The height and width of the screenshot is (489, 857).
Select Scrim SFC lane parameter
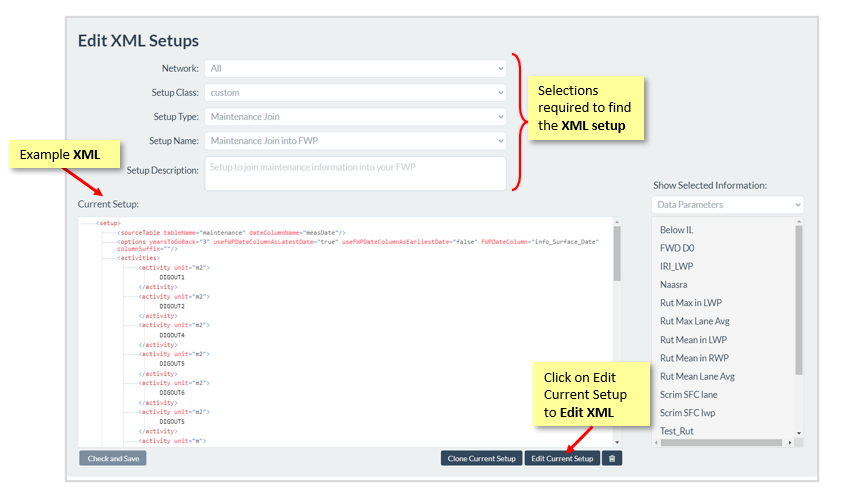pos(688,394)
